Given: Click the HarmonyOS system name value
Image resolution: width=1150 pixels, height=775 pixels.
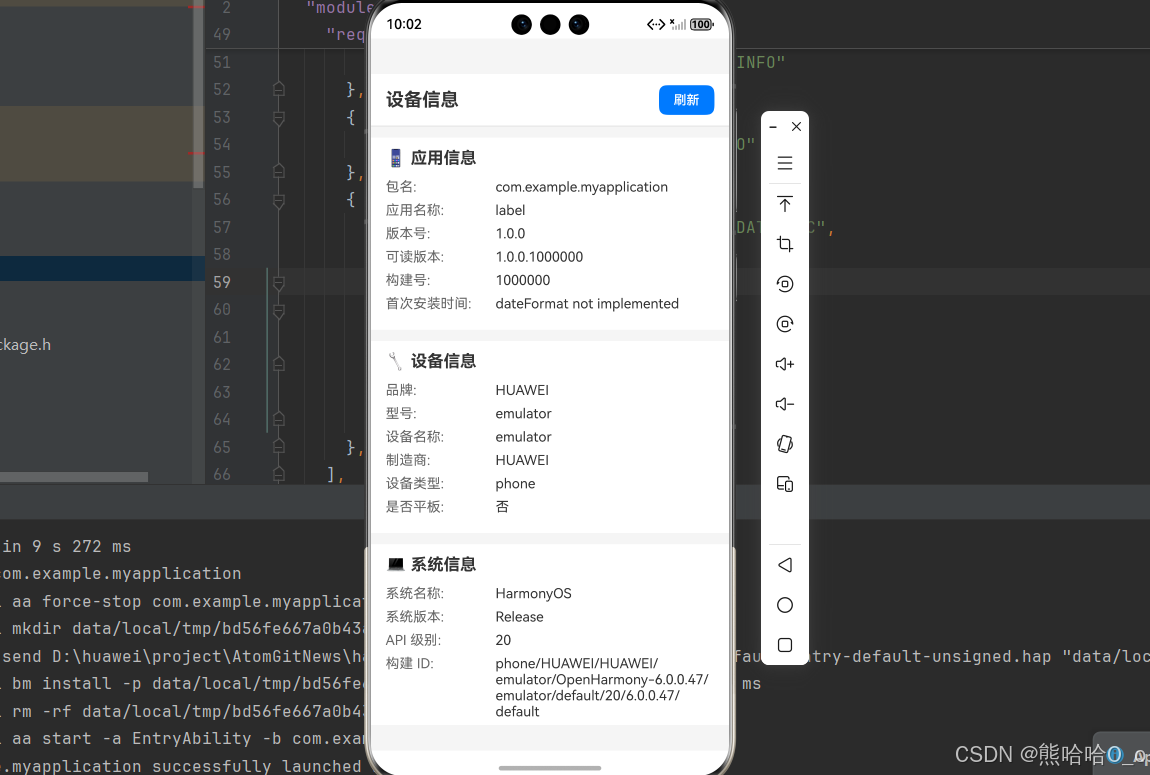Looking at the screenshot, I should [533, 593].
